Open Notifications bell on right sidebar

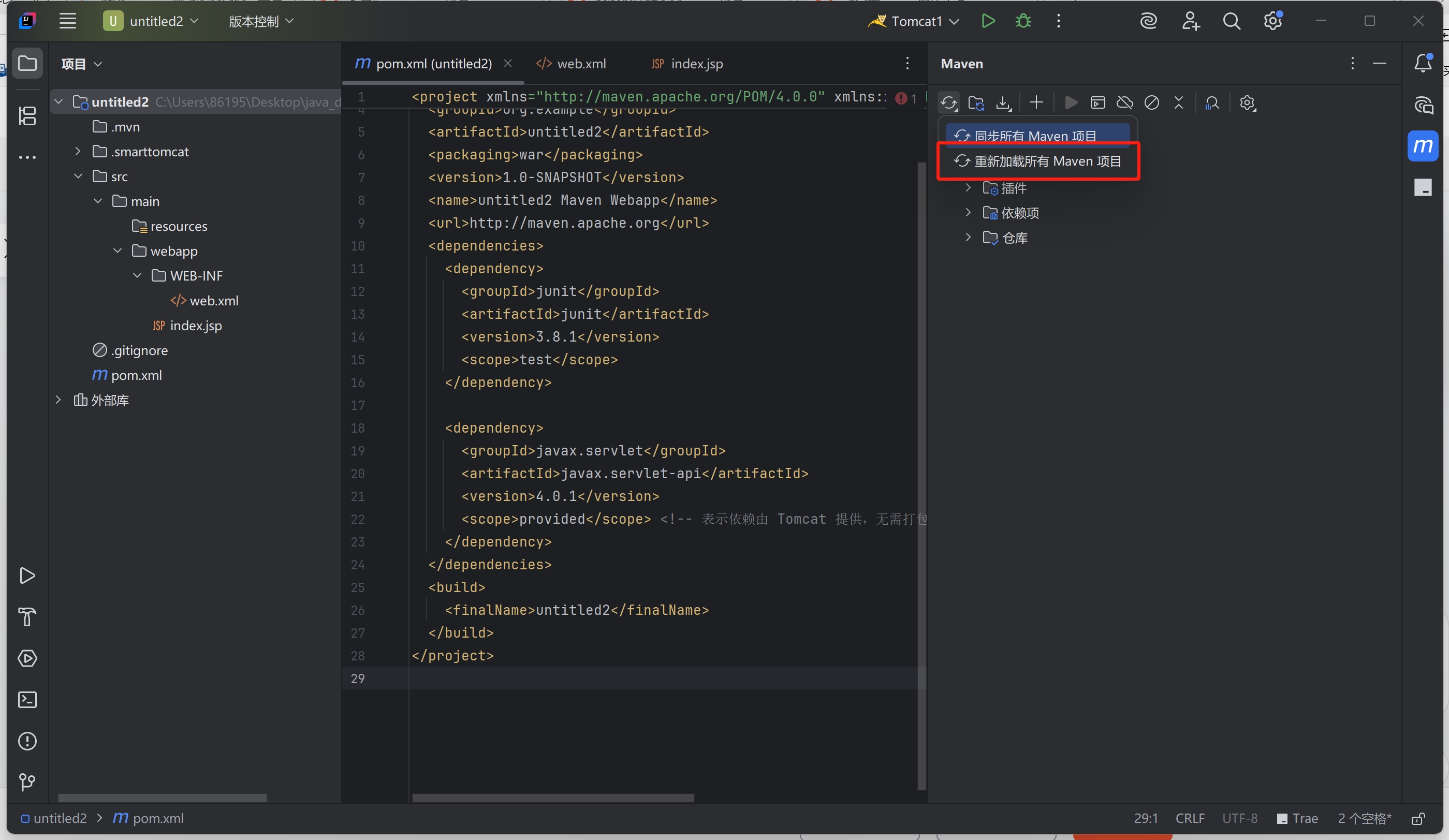point(1423,63)
